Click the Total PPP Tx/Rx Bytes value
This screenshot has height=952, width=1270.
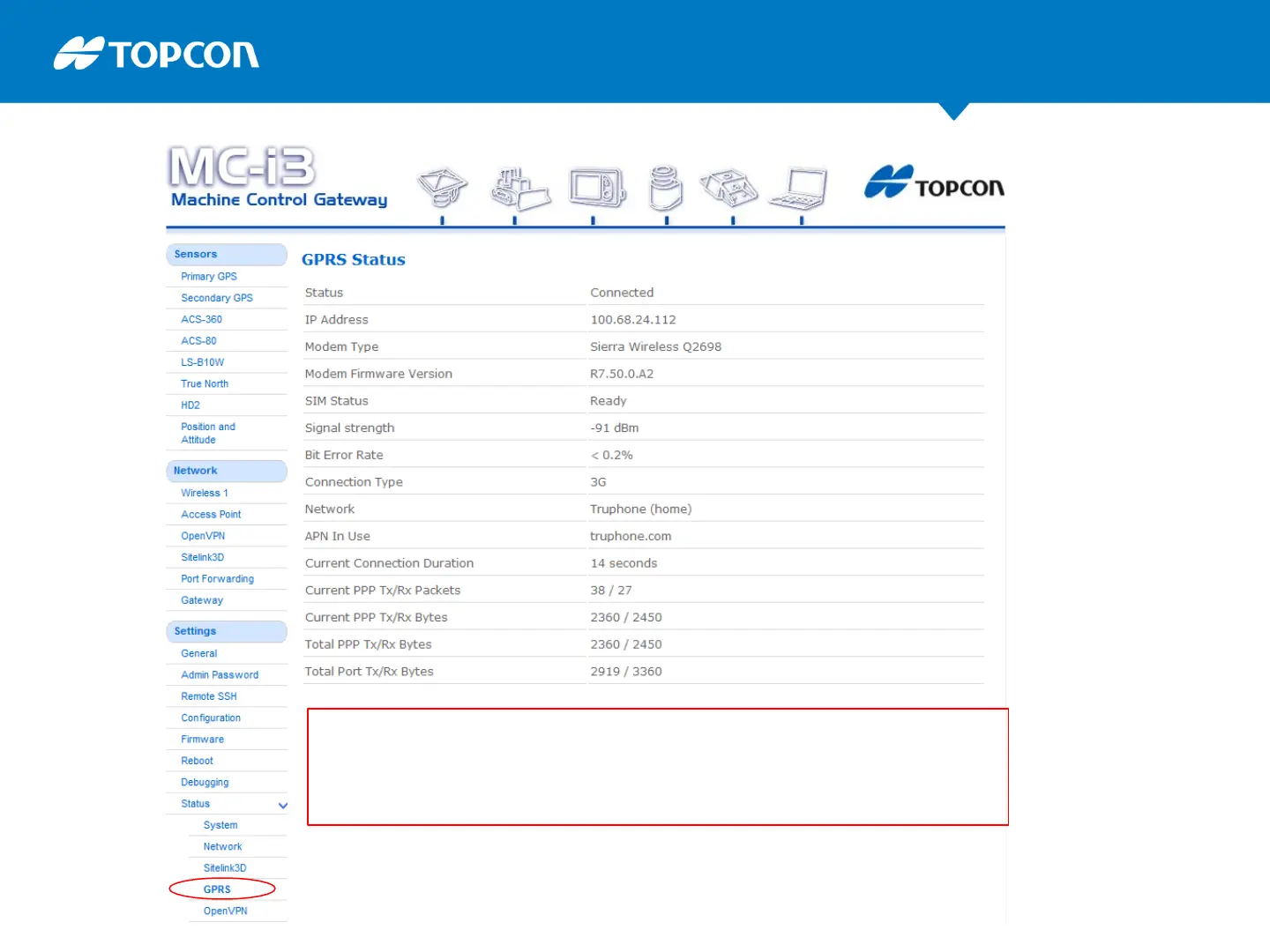tap(626, 644)
